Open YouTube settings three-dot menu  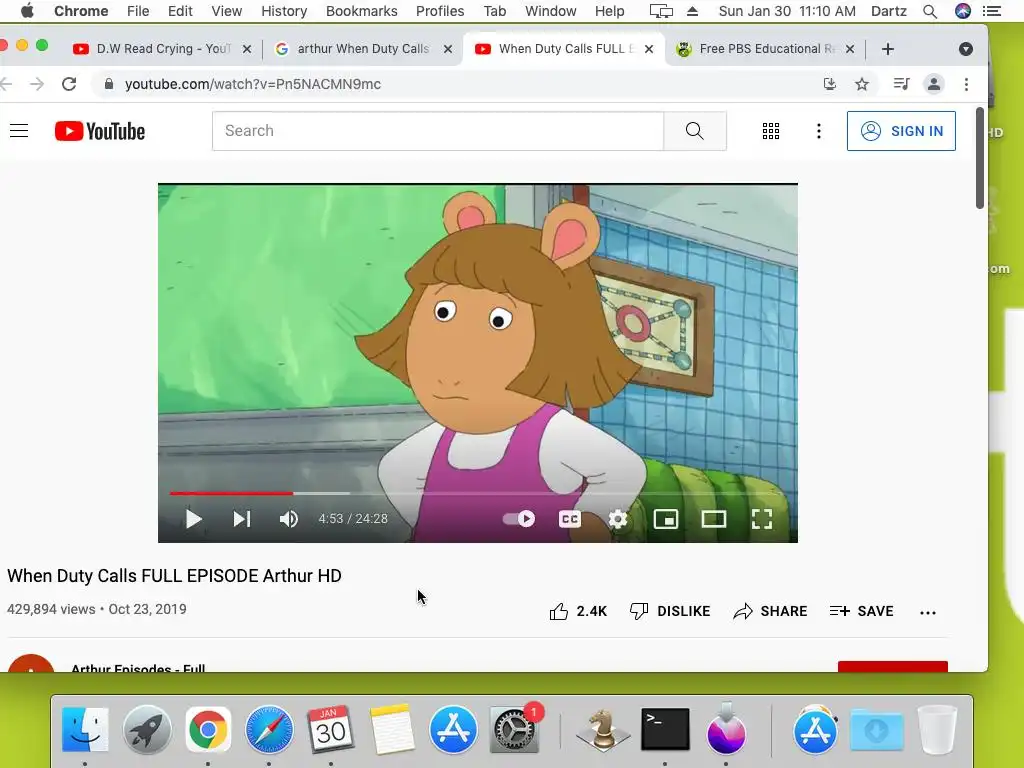tap(818, 131)
